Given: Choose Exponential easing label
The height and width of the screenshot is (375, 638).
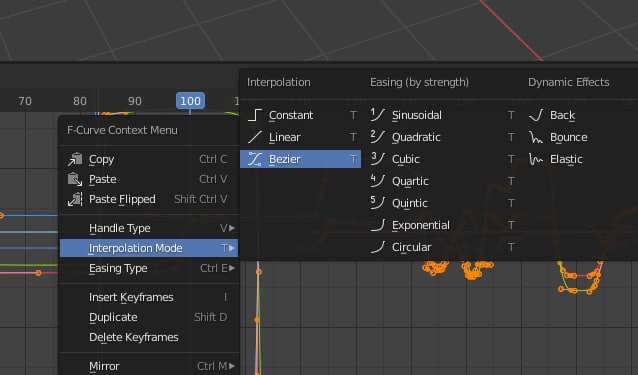Looking at the screenshot, I should [x=421, y=225].
